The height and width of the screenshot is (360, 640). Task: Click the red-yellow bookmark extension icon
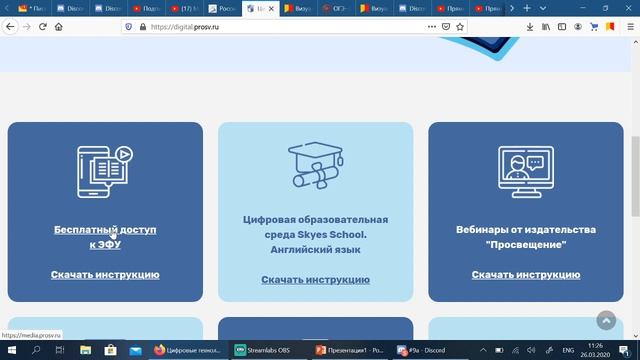click(610, 27)
